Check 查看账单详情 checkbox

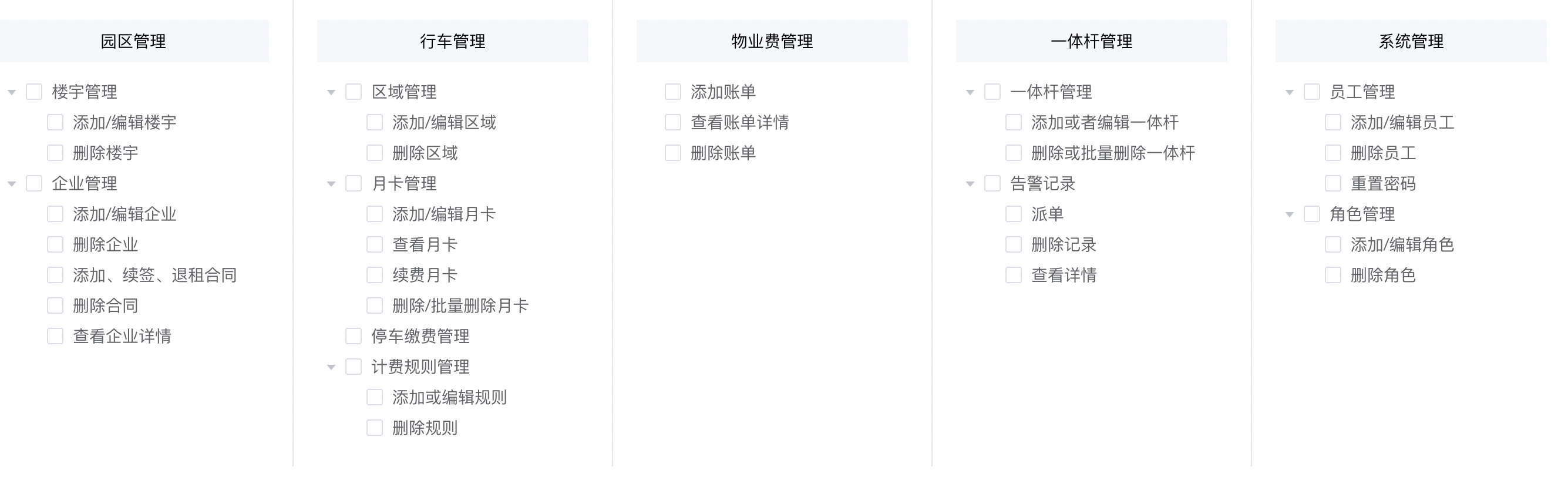[672, 122]
